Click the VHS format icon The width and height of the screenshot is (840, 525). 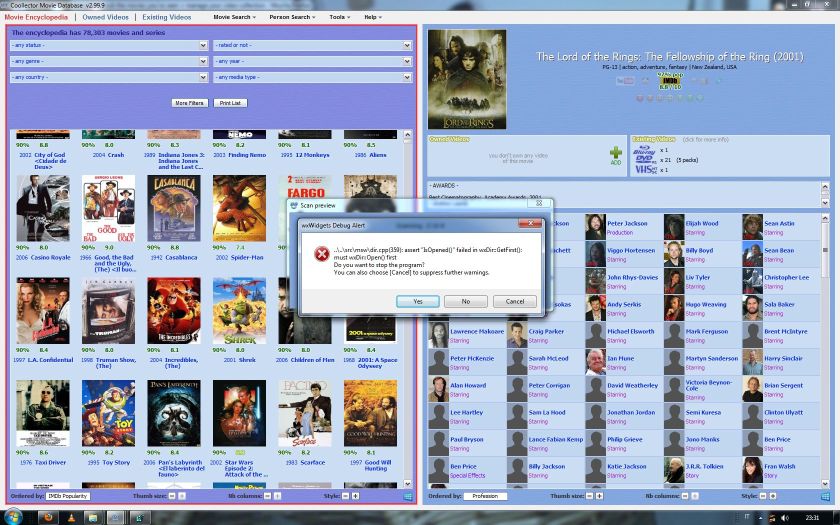pyautogui.click(x=646, y=169)
